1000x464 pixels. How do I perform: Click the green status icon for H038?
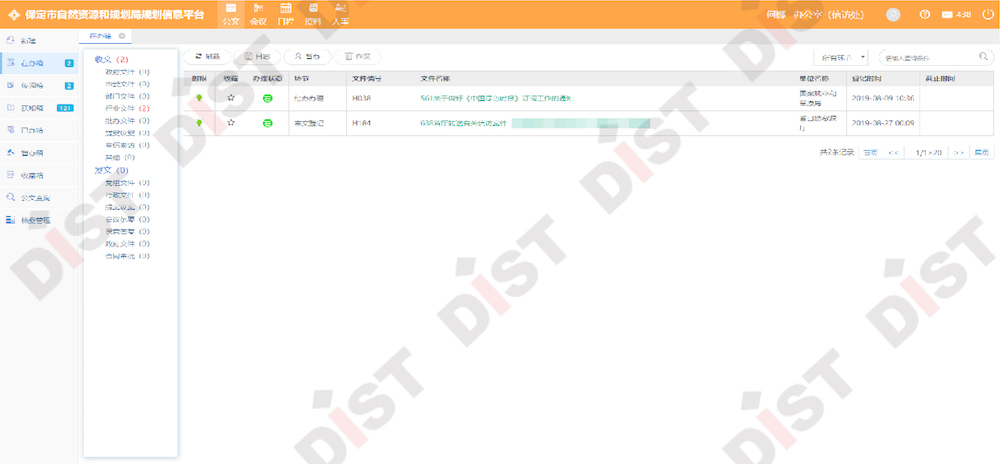(x=267, y=98)
